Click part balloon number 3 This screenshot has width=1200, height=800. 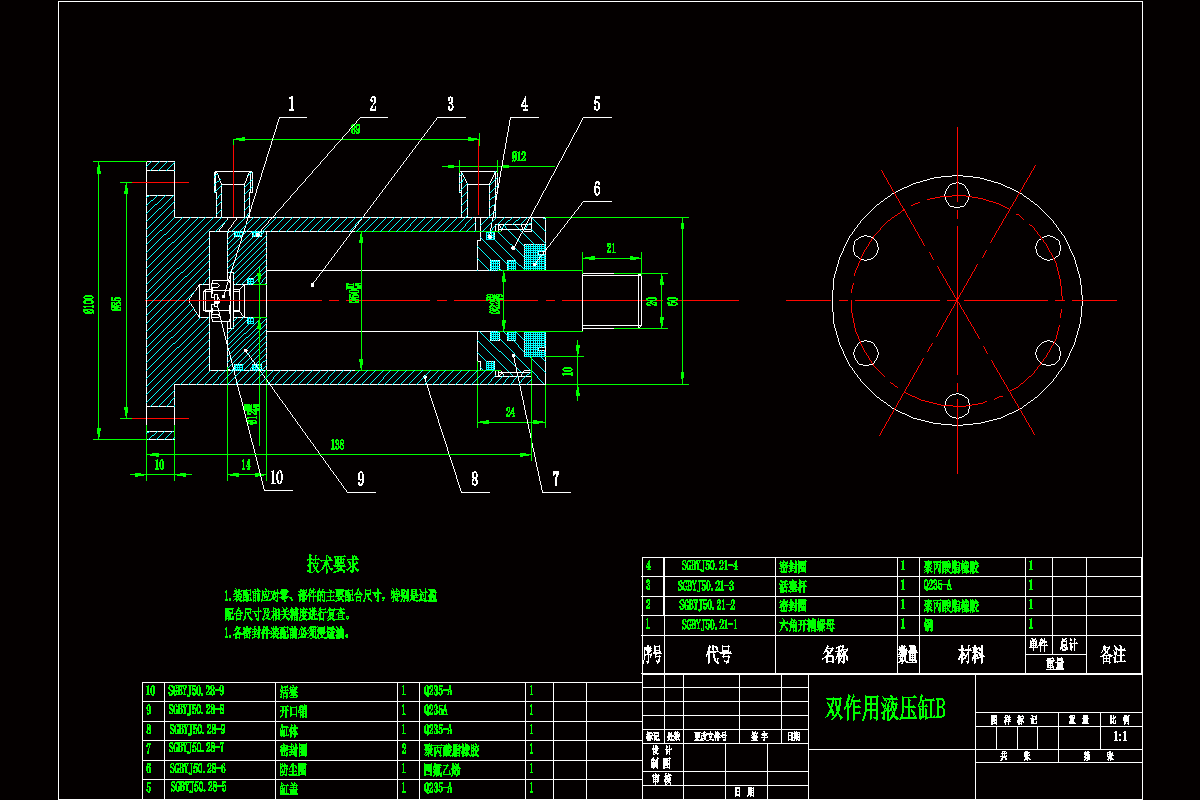click(451, 101)
